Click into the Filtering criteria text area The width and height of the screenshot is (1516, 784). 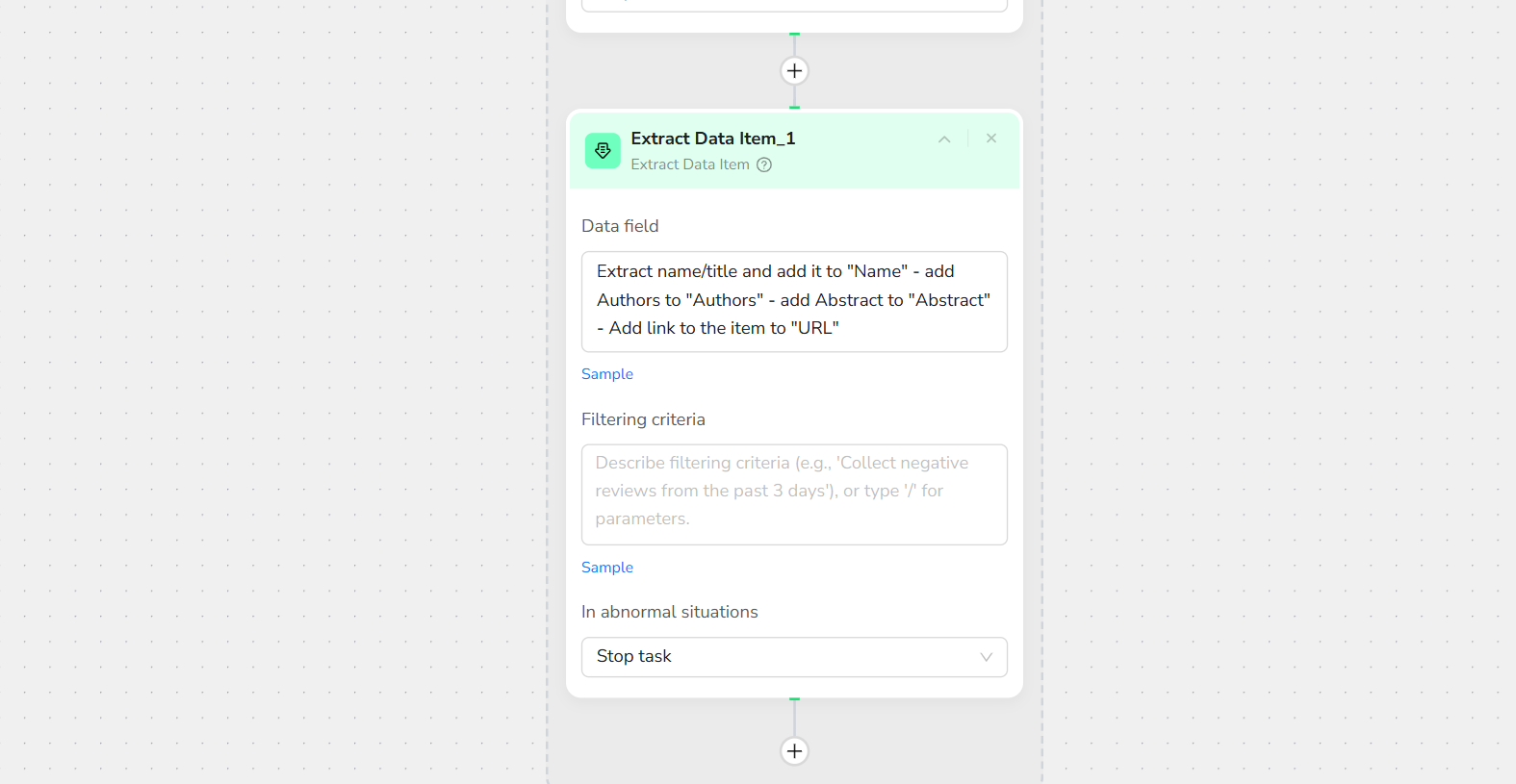click(794, 493)
